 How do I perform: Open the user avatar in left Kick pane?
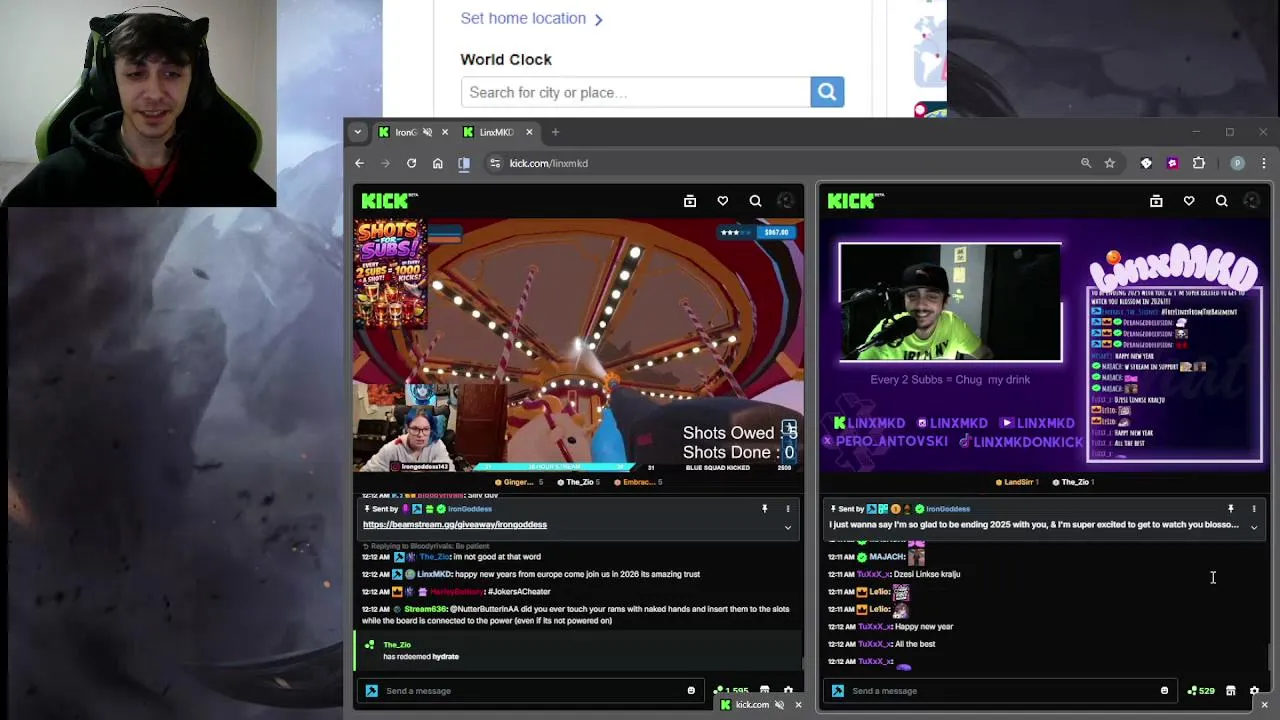click(x=785, y=201)
